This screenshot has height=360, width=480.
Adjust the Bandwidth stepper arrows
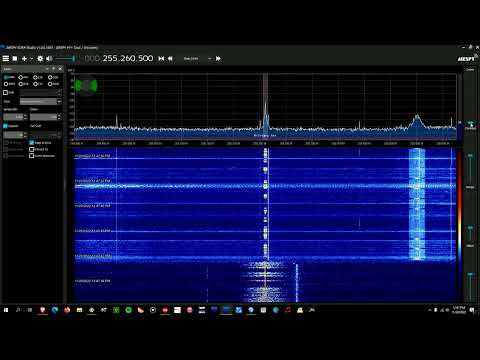pyautogui.click(x=26, y=117)
